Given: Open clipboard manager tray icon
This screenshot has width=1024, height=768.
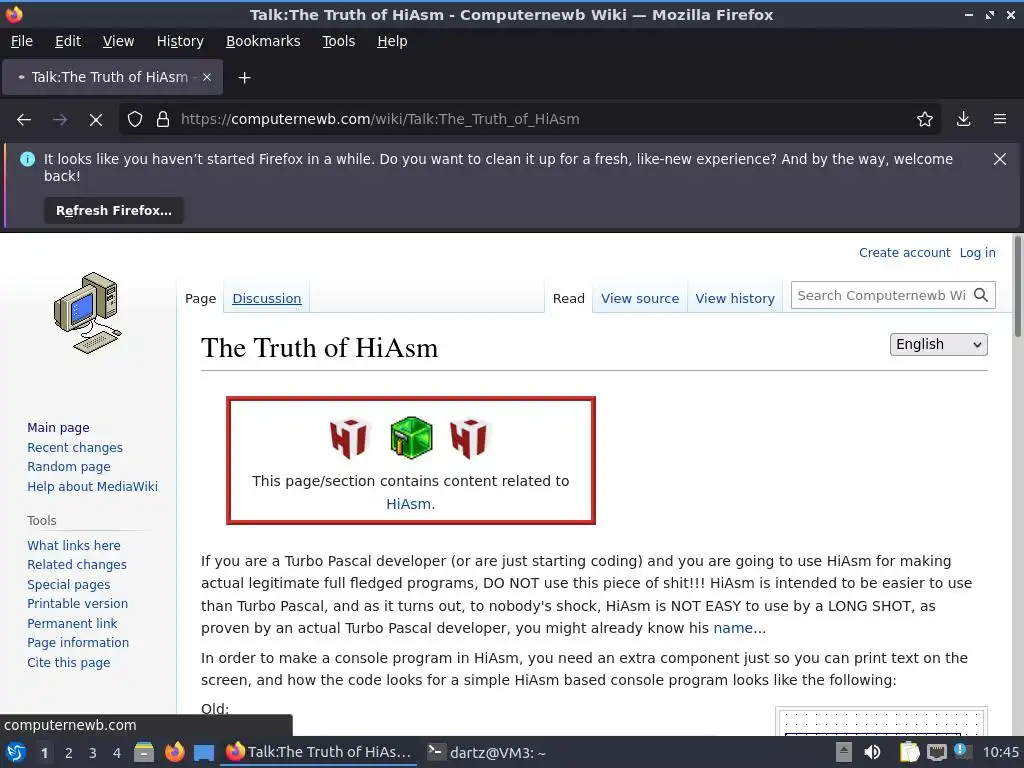Looking at the screenshot, I should [909, 752].
